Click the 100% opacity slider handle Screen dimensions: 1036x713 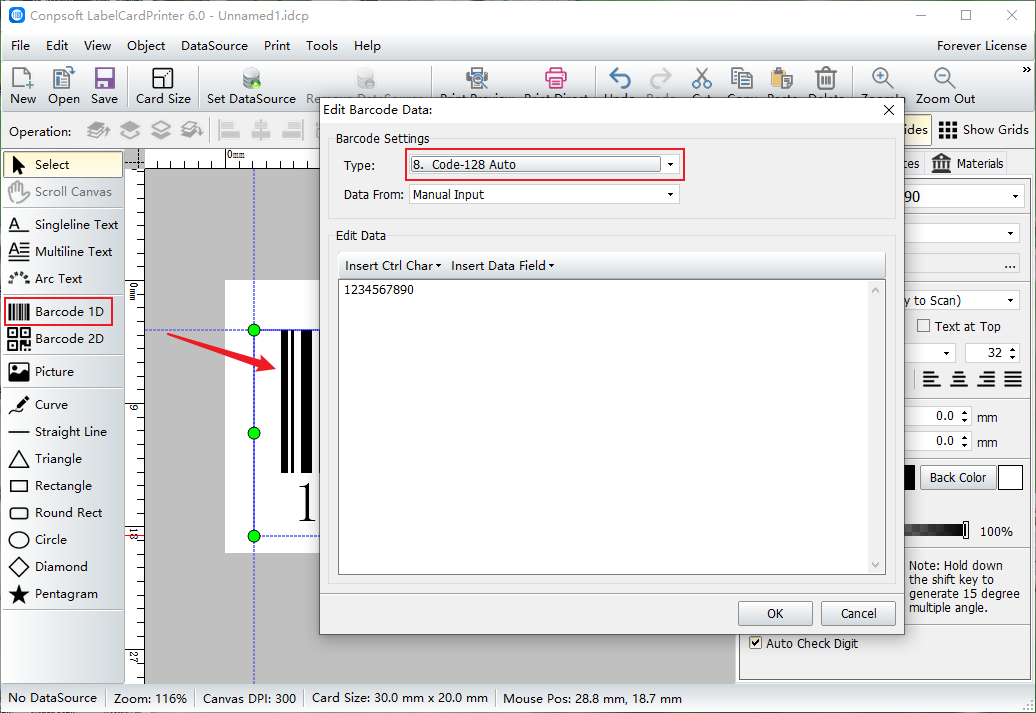coord(966,530)
